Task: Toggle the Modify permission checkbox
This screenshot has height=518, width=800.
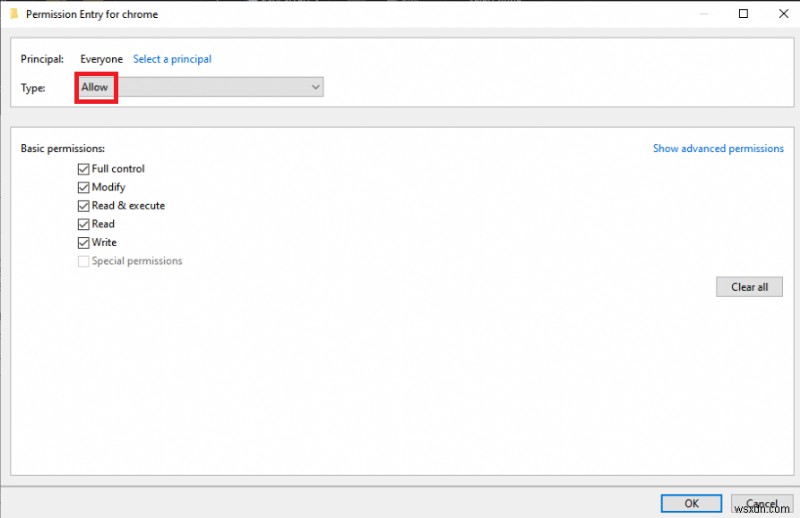Action: click(x=83, y=187)
